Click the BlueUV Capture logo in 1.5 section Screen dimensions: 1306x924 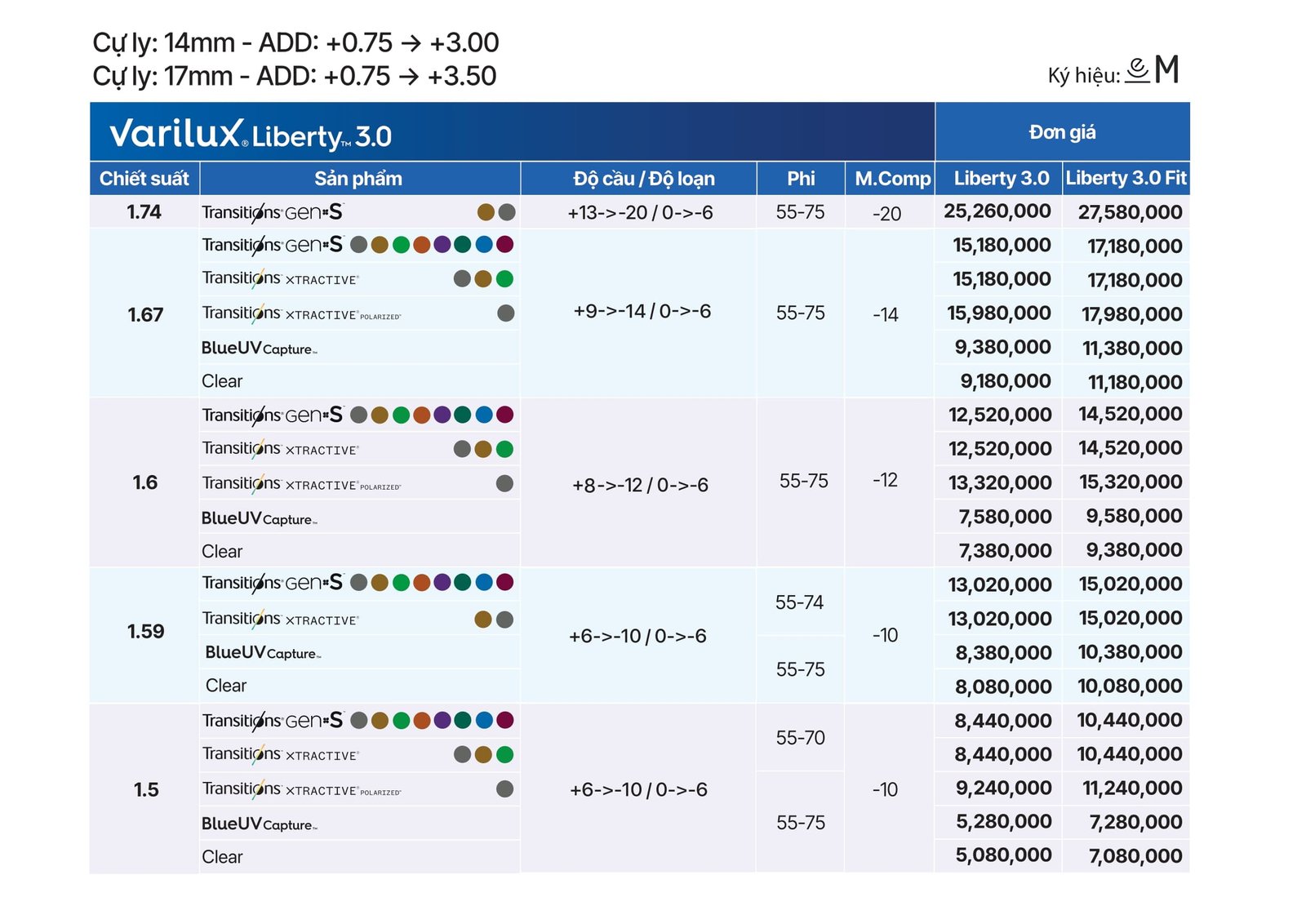pyautogui.click(x=259, y=824)
